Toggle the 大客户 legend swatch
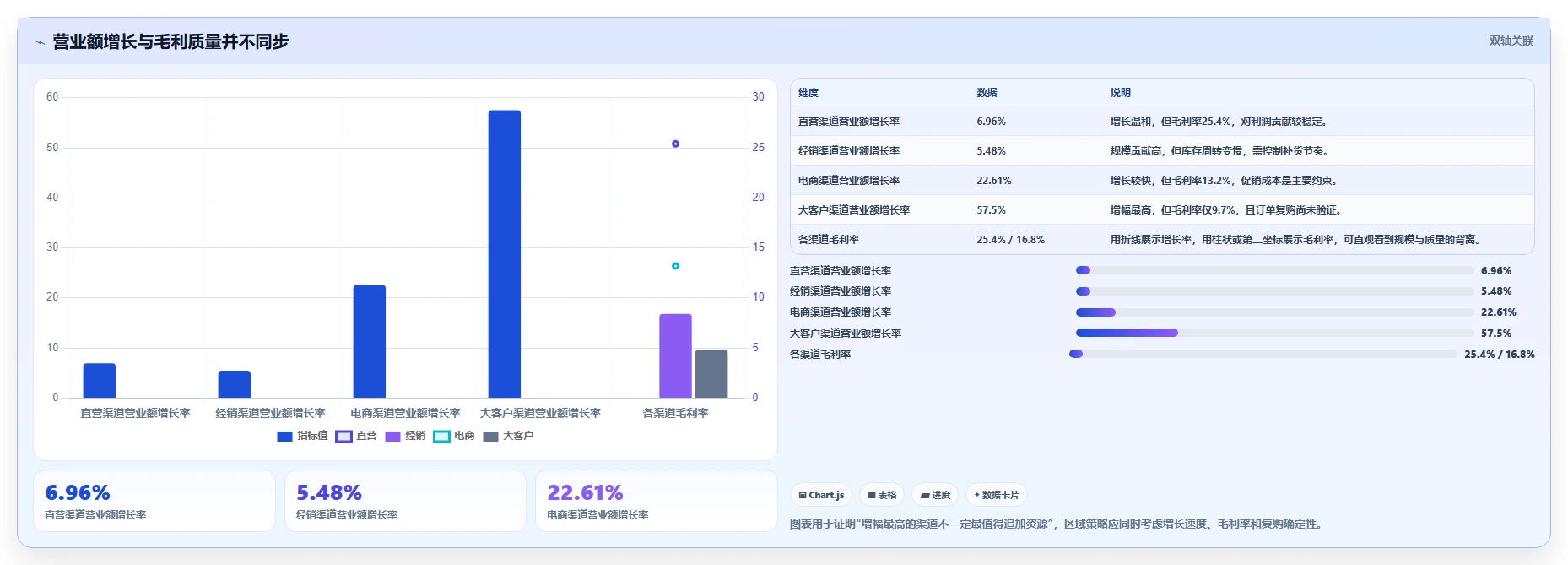 tap(490, 437)
